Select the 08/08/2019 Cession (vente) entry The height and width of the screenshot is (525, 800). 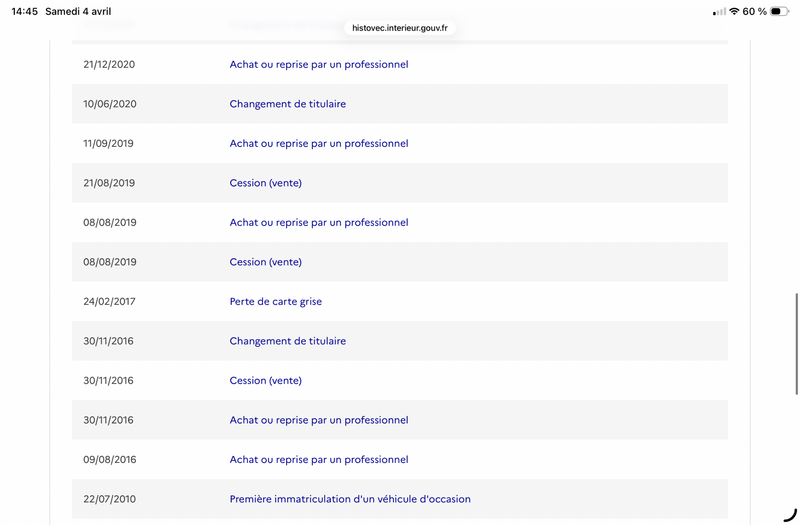[x=265, y=262]
